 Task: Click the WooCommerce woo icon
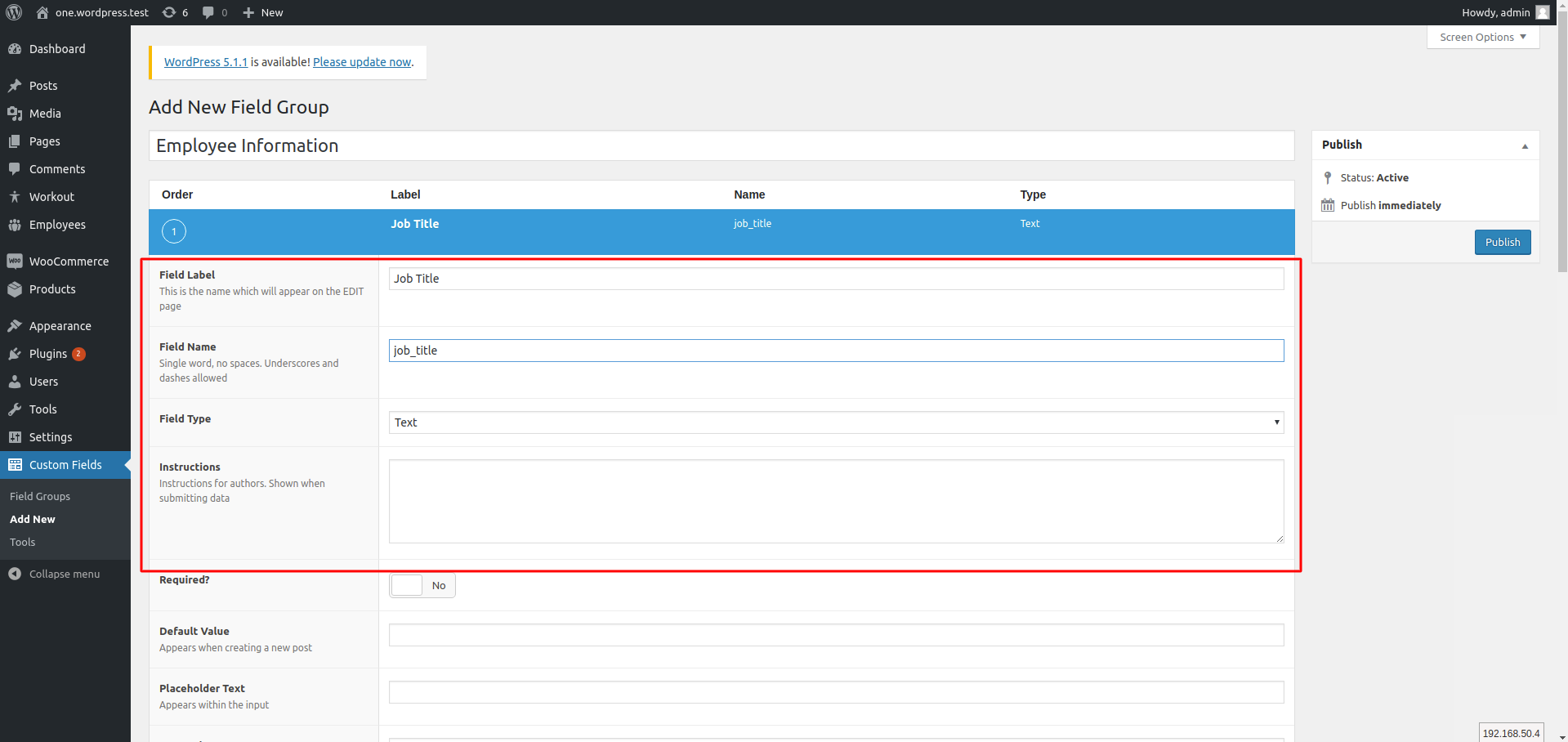click(x=15, y=261)
